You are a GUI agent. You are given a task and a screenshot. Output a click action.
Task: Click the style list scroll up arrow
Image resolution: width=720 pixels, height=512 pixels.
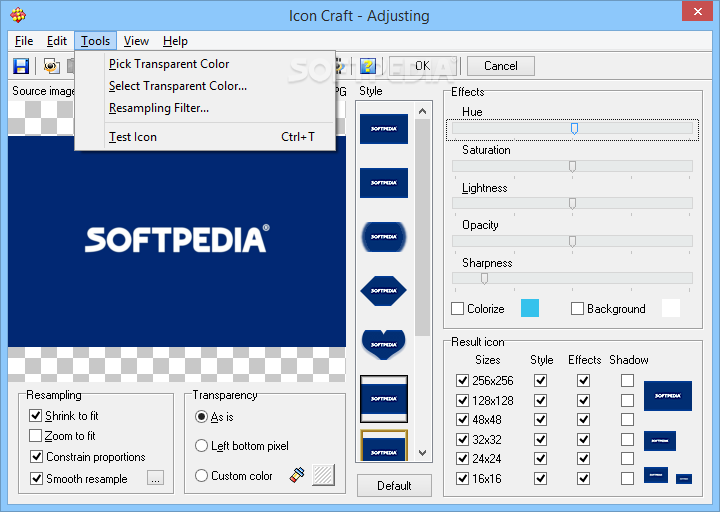(422, 111)
